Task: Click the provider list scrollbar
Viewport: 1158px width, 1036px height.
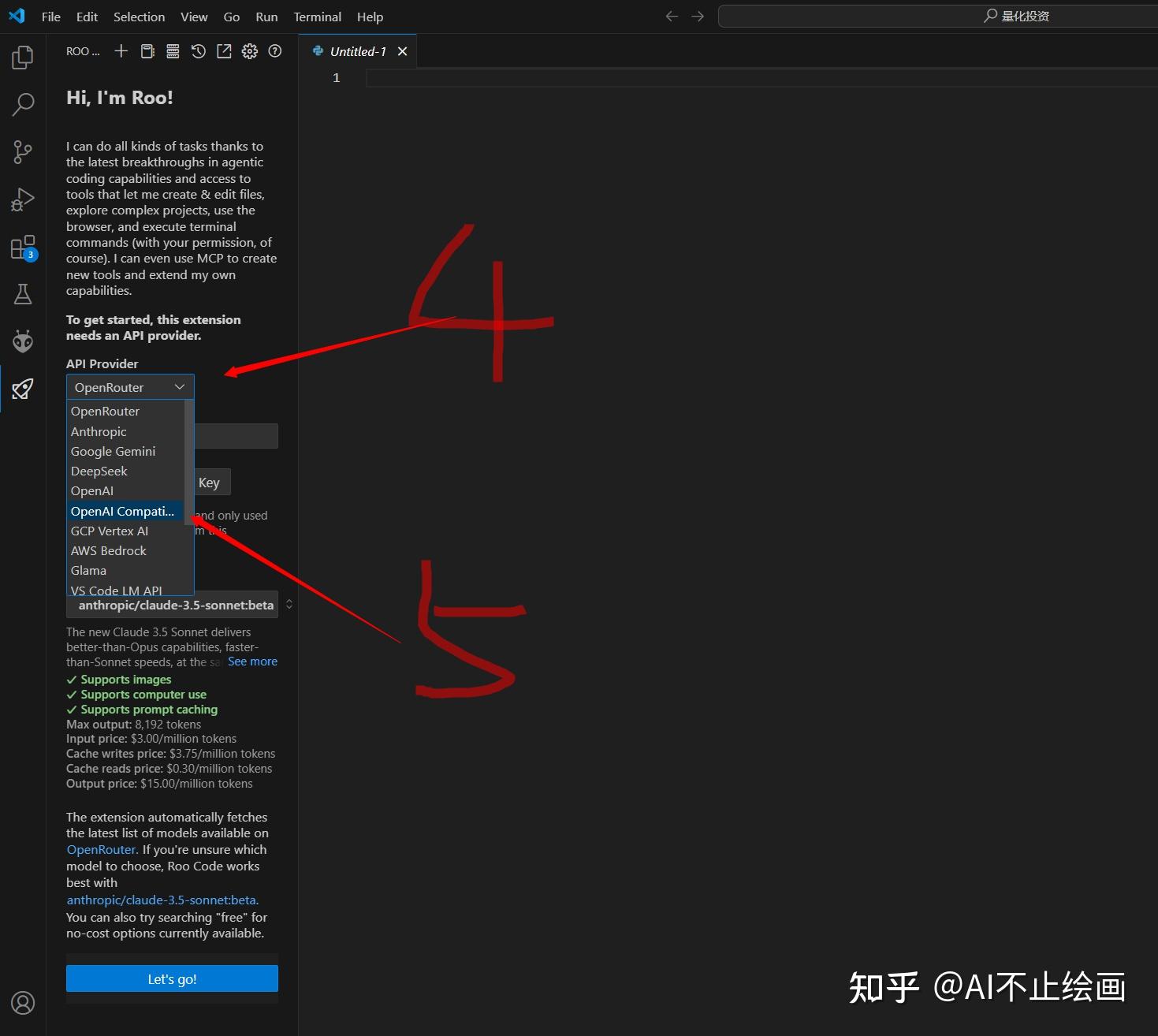Action: 188,462
